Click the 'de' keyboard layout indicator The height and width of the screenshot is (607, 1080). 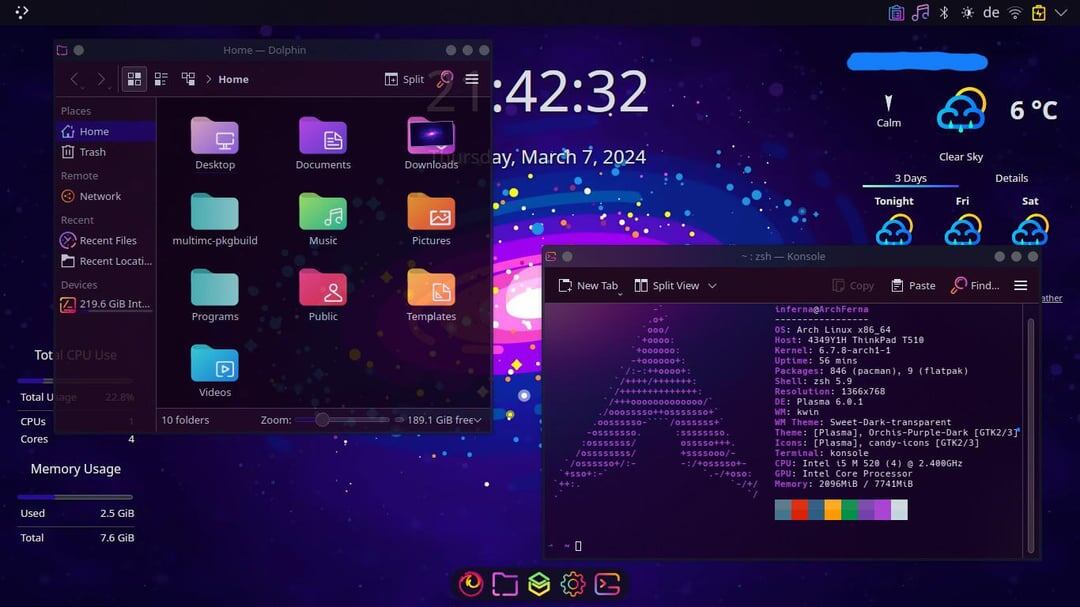991,12
